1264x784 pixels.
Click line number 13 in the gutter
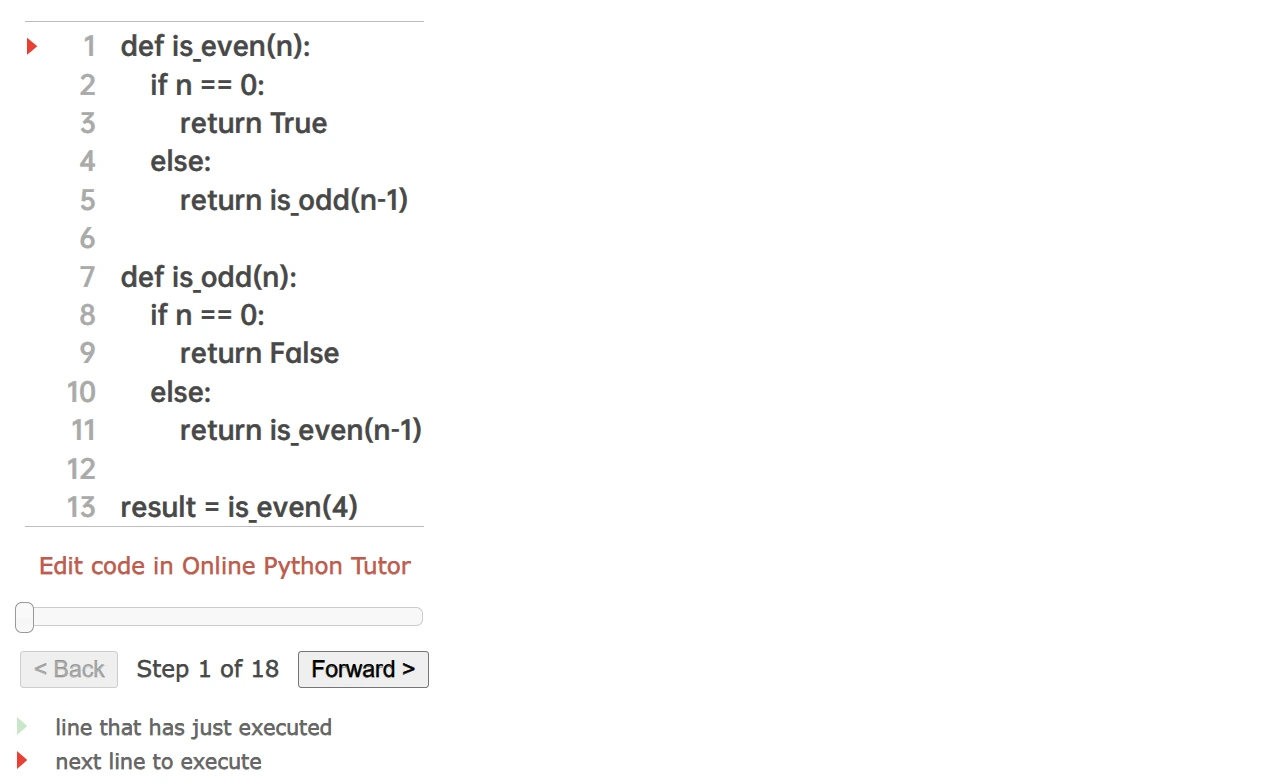(x=81, y=507)
